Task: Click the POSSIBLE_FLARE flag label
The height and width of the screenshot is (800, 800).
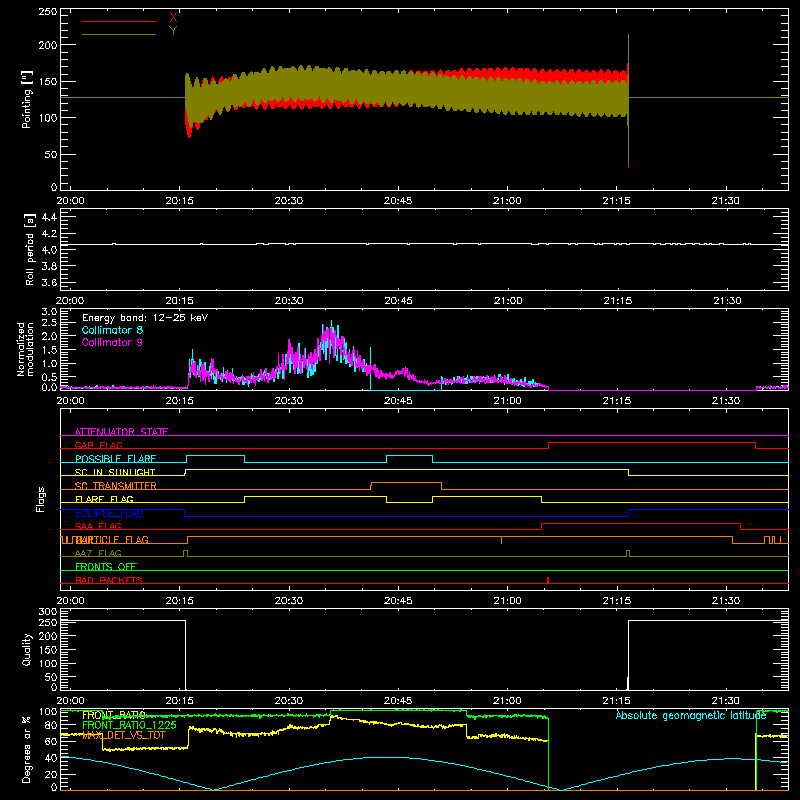Action: 115,459
